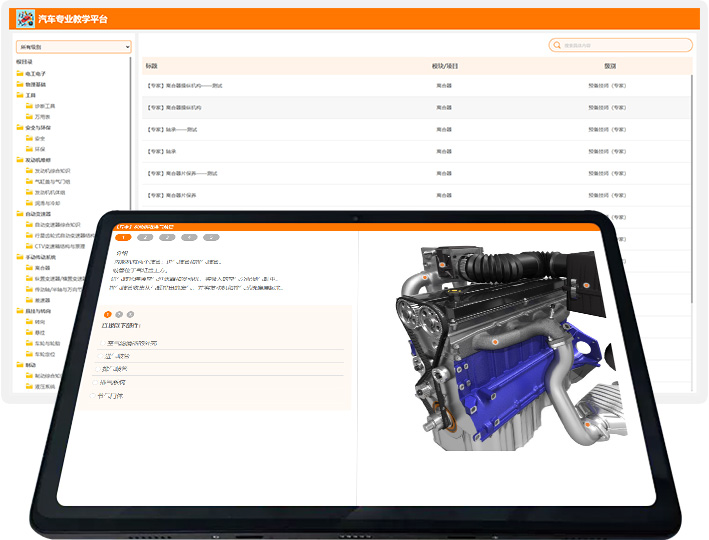709x540 pixels.
Task: Click the folder icon beside 物理基础
Action: pos(20,84)
